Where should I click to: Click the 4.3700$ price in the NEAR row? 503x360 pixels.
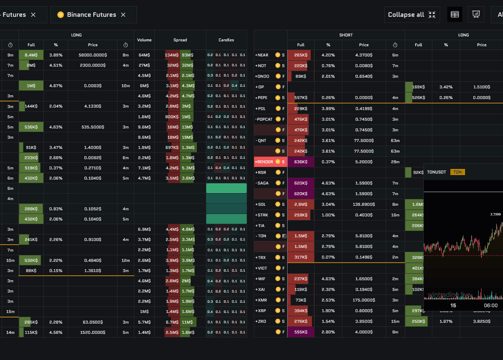click(x=364, y=55)
